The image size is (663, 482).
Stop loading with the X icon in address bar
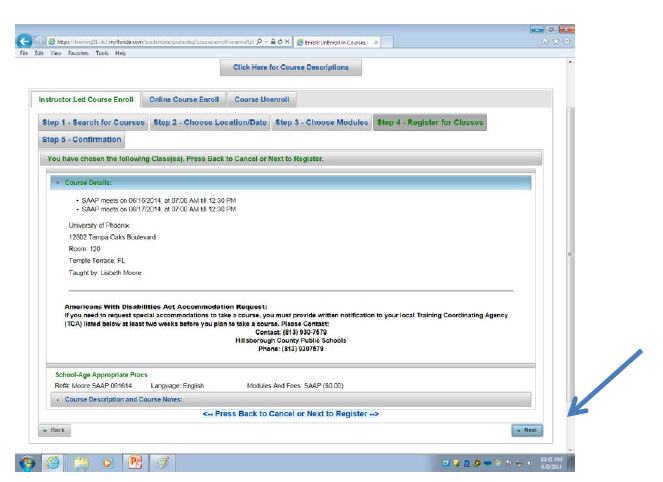[x=287, y=42]
